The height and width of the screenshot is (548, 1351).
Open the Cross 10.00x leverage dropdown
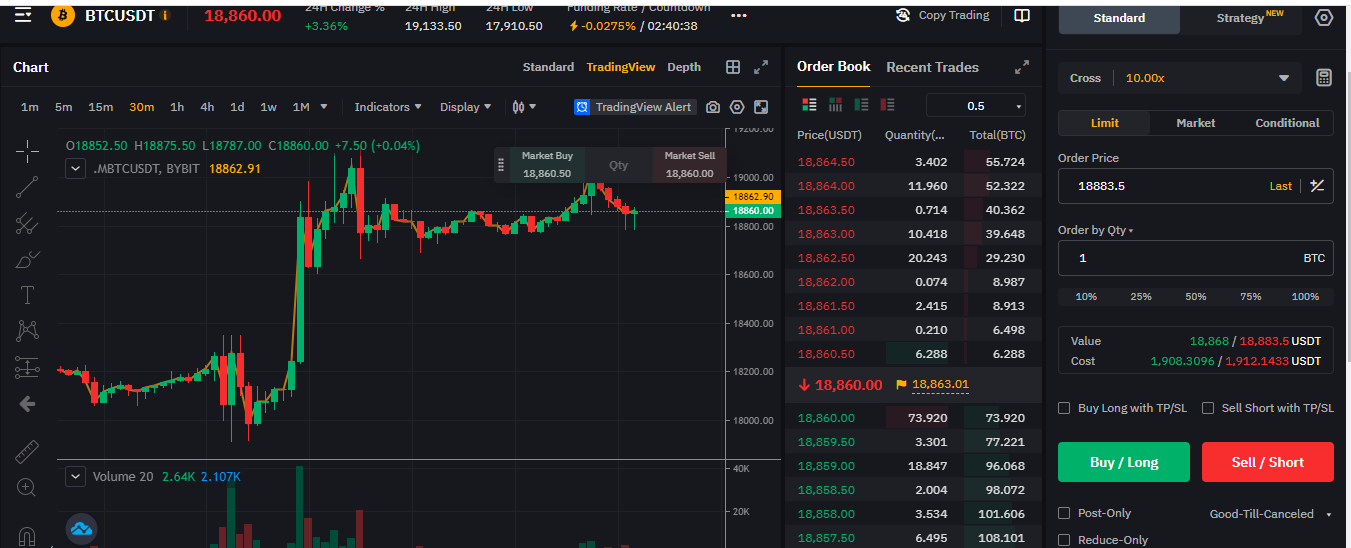1180,78
